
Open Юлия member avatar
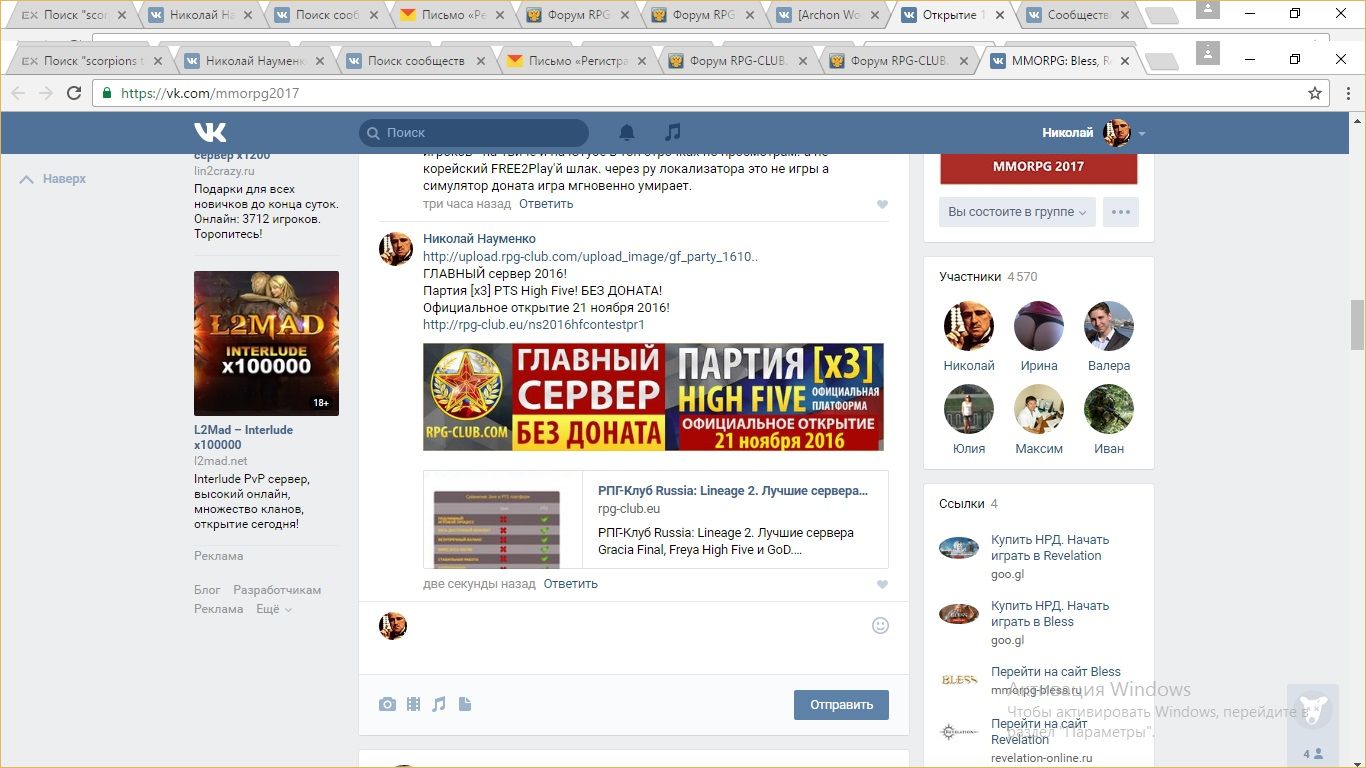[969, 409]
